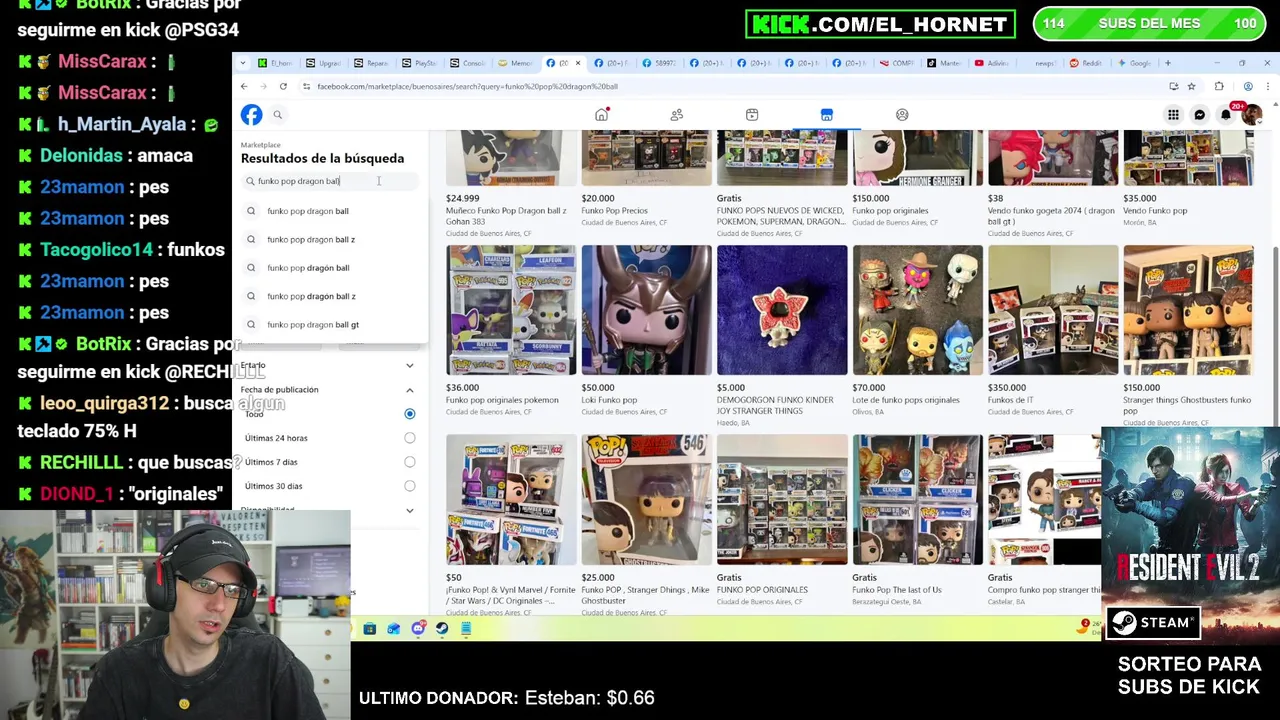
Task: Go to Facebook Home feed icon
Action: point(601,115)
